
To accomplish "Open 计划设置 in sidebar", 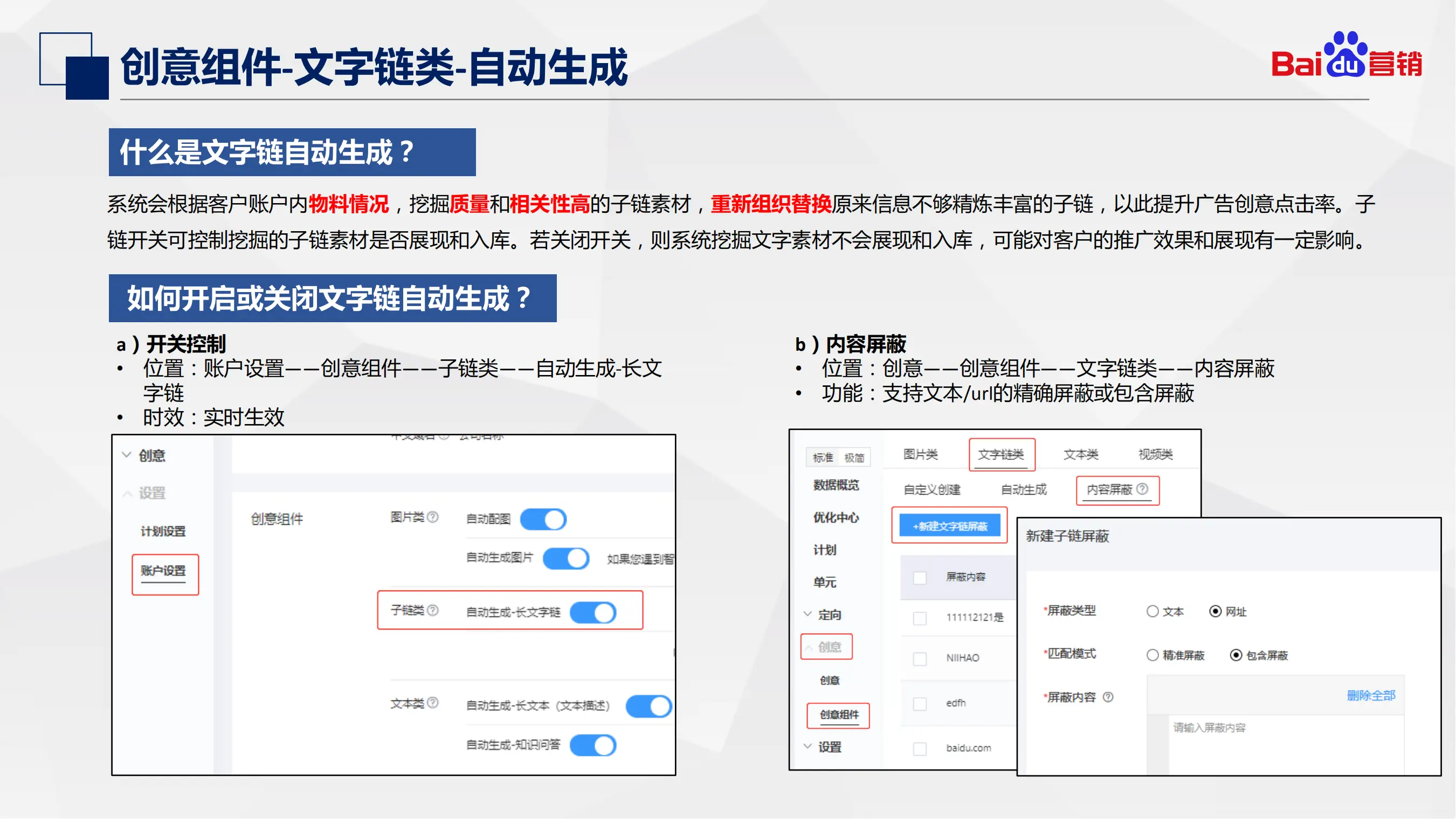I will (163, 531).
